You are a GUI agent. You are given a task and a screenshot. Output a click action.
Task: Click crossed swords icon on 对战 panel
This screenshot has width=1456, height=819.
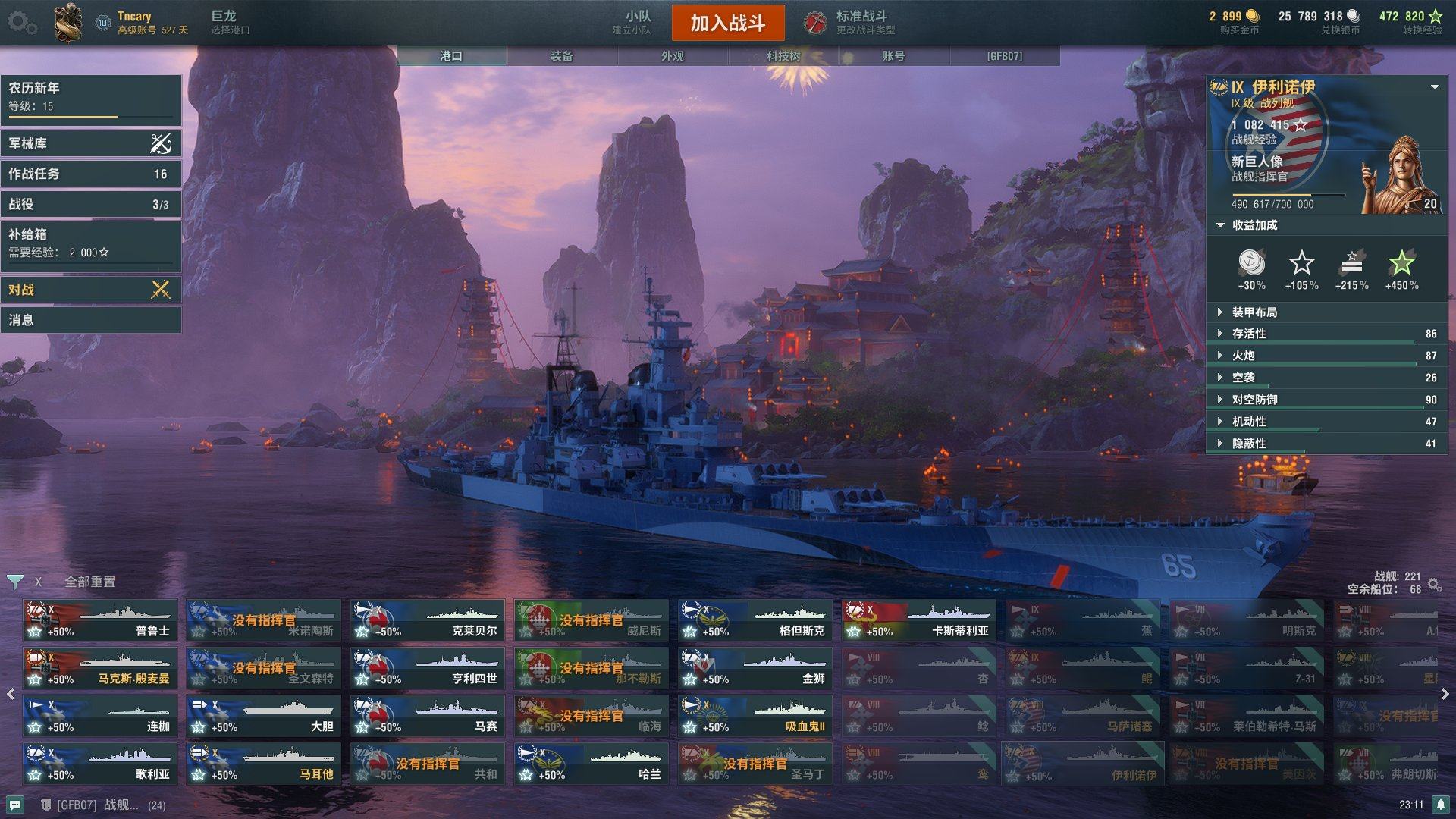coord(161,290)
